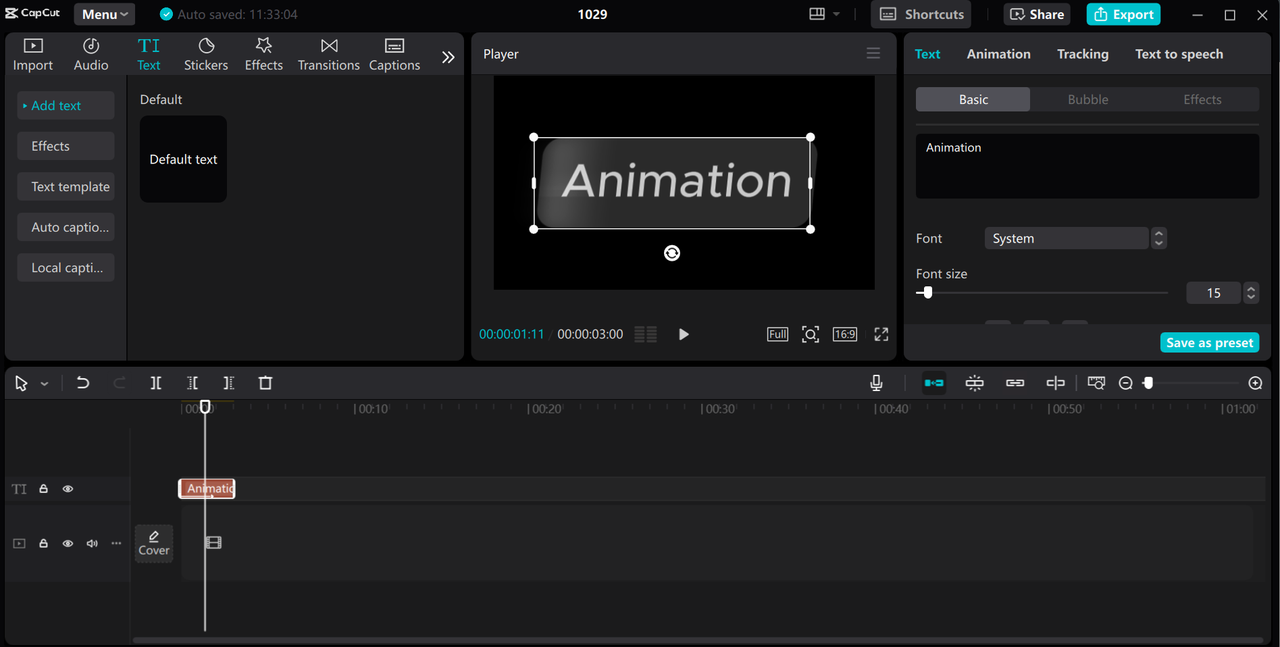Image resolution: width=1280 pixels, height=647 pixels.
Task: Open the System font dropdown
Action: point(1066,238)
